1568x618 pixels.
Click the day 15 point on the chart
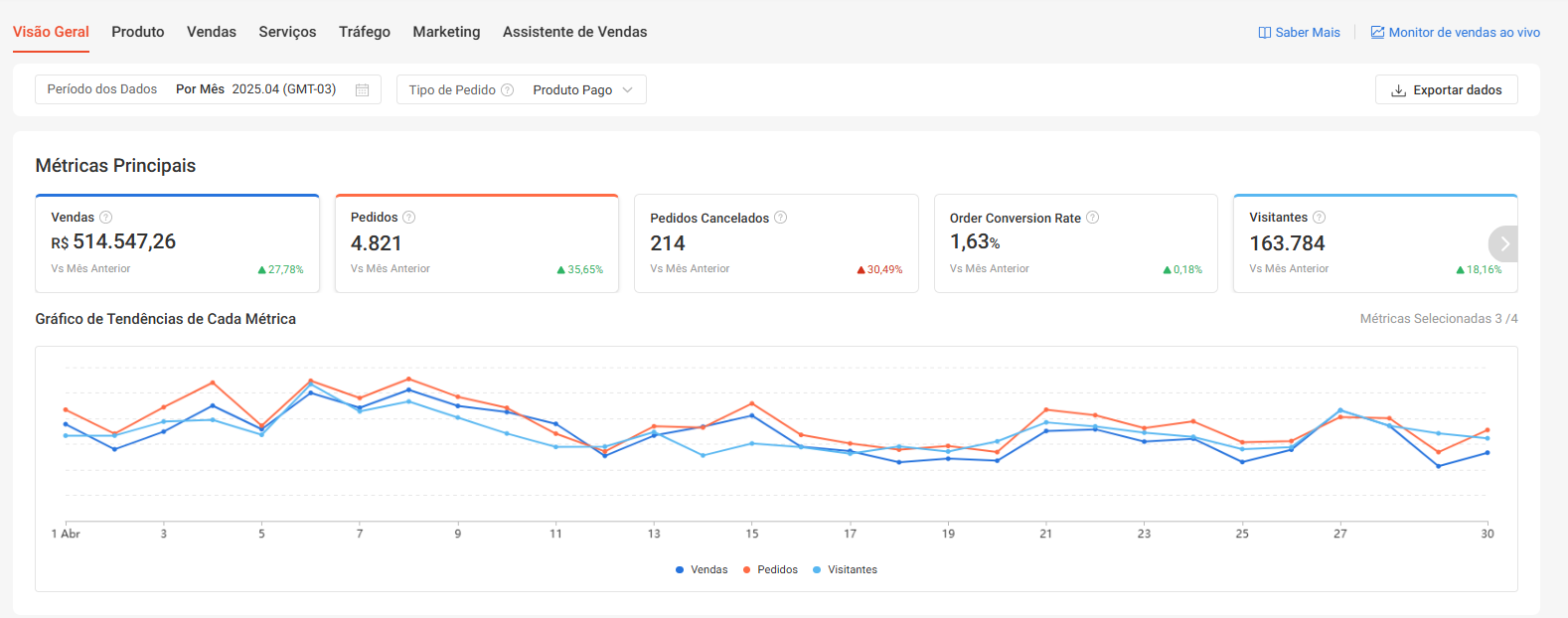pos(752,415)
